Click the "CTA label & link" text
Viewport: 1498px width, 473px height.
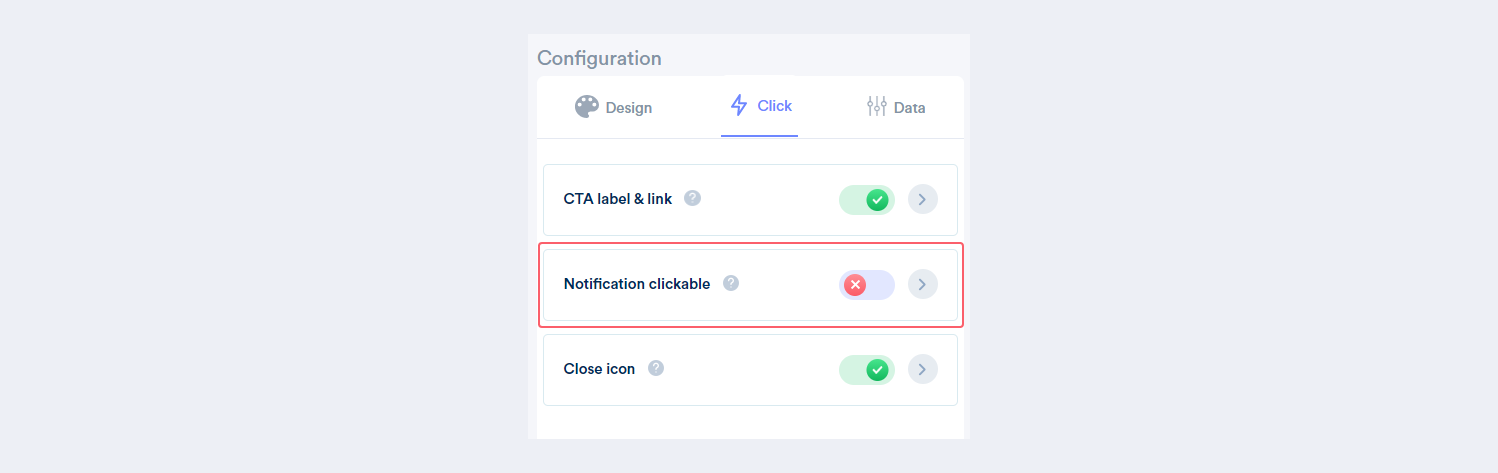pyautogui.click(x=618, y=199)
